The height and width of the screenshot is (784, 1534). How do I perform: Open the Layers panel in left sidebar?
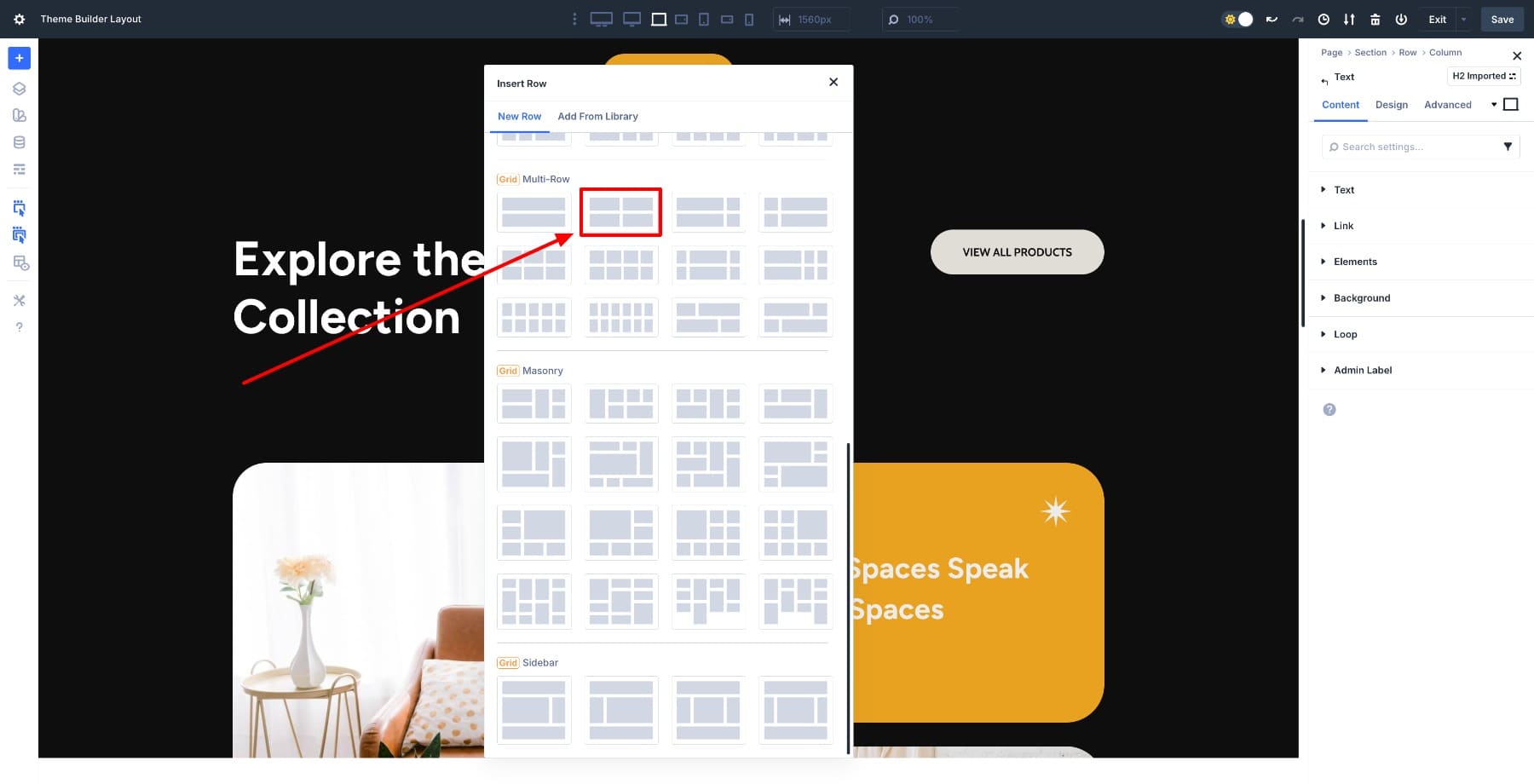point(19,89)
